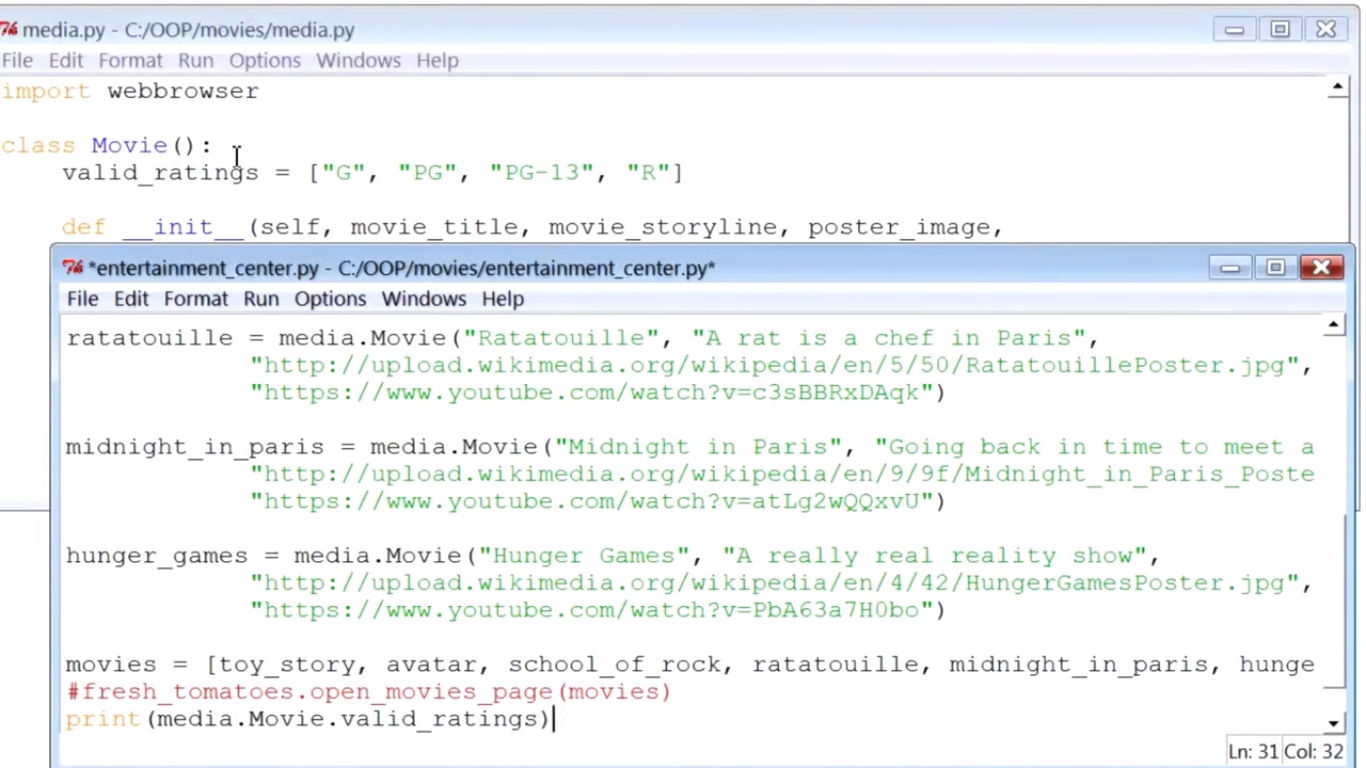Open File menu in entertainment_center.py window
Screen dimensions: 1366x768
click(82, 299)
